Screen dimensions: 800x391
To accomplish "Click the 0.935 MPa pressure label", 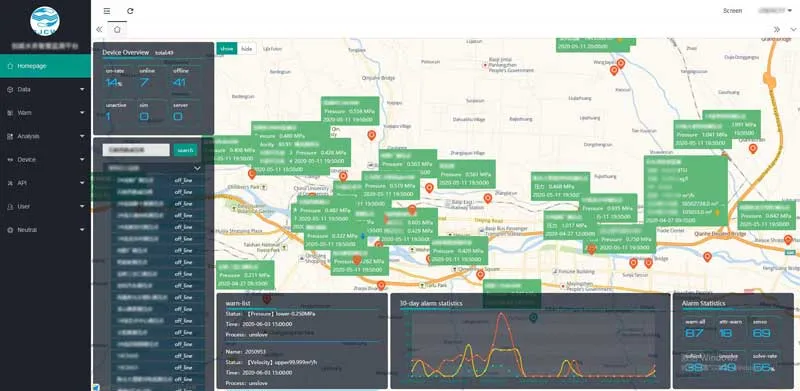I will click(x=608, y=208).
